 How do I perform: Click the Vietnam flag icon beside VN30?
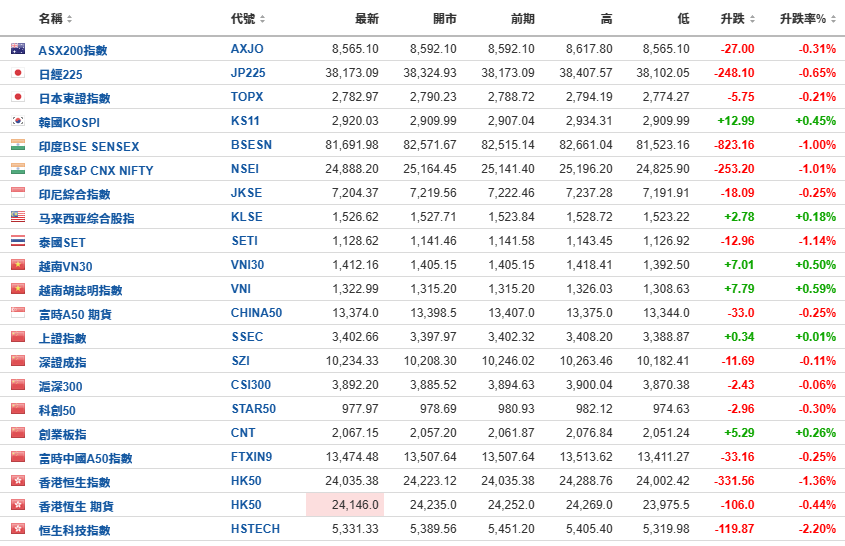tap(18, 265)
